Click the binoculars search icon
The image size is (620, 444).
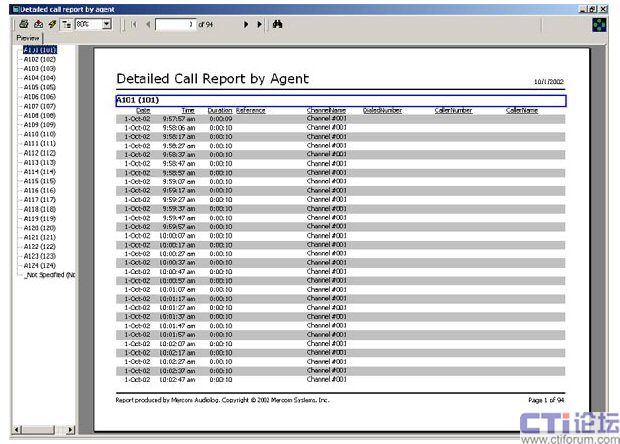277,23
